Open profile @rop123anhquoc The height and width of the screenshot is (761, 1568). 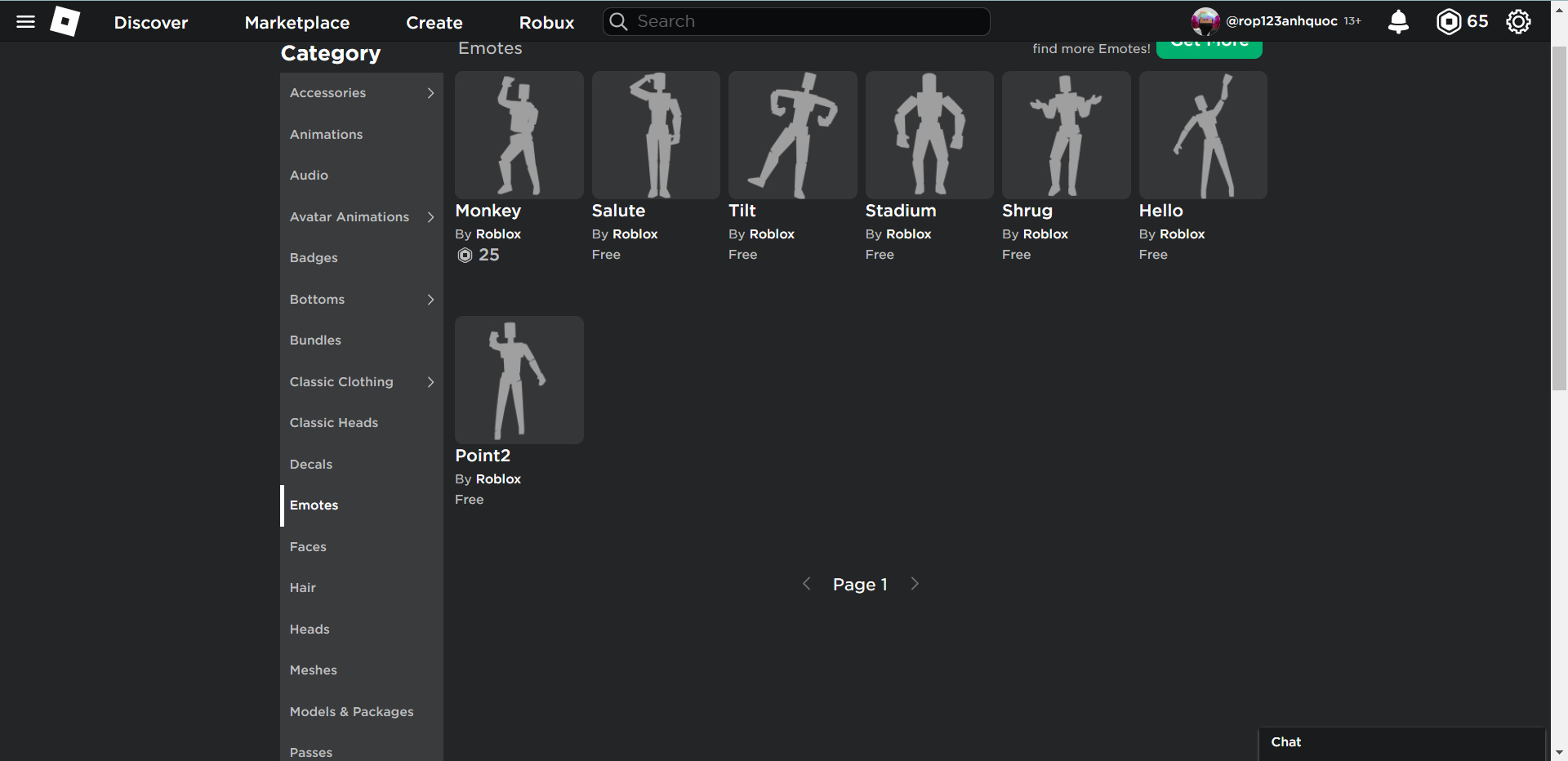pos(1281,21)
